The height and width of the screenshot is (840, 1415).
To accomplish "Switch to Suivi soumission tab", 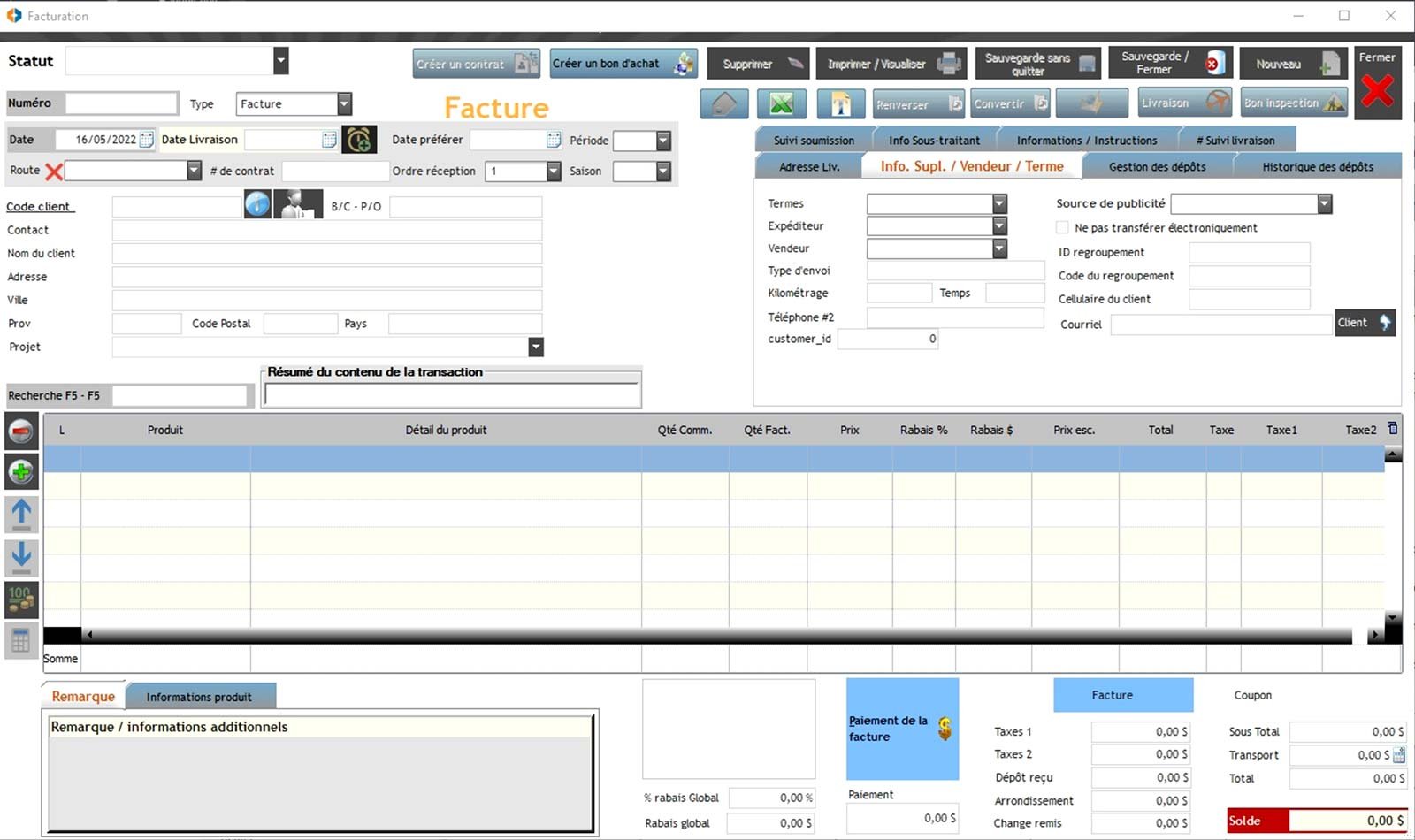I will pyautogui.click(x=814, y=140).
